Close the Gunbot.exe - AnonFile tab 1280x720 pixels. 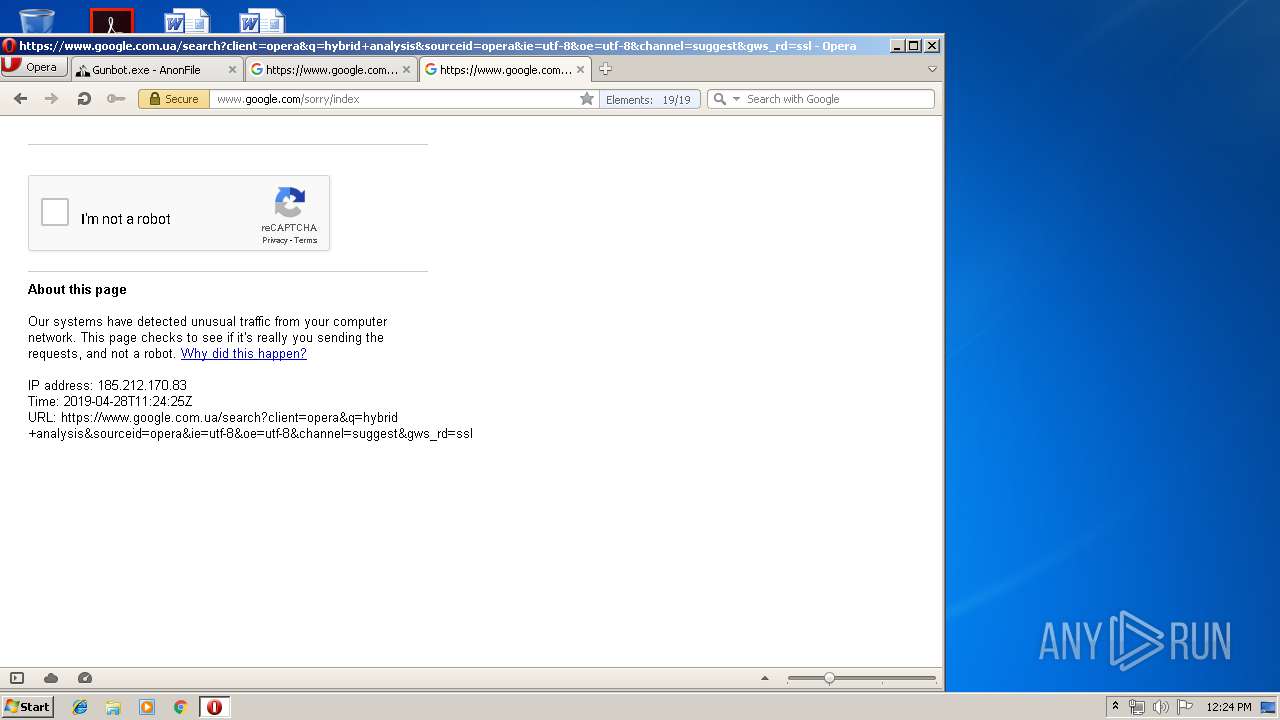[233, 70]
